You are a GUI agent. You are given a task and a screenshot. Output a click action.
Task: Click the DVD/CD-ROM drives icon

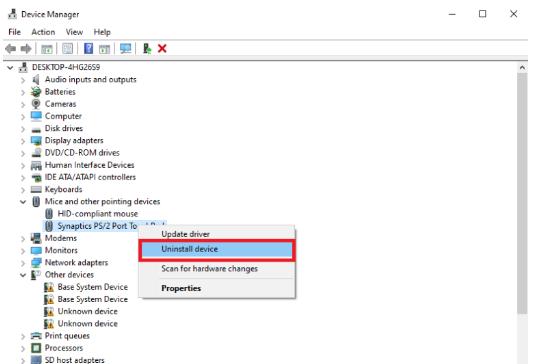click(x=36, y=153)
